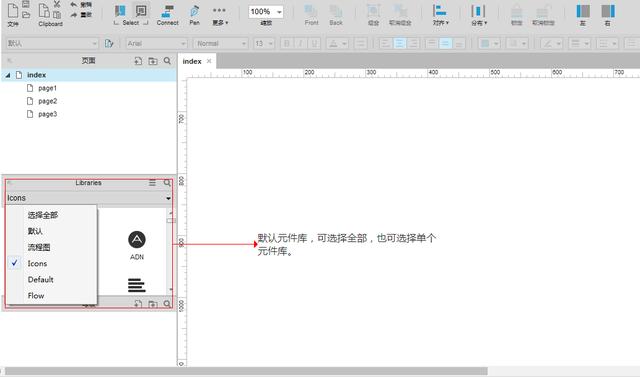This screenshot has width=640, height=377.
Task: Open the Normal font weight dropdown
Action: [x=221, y=43]
